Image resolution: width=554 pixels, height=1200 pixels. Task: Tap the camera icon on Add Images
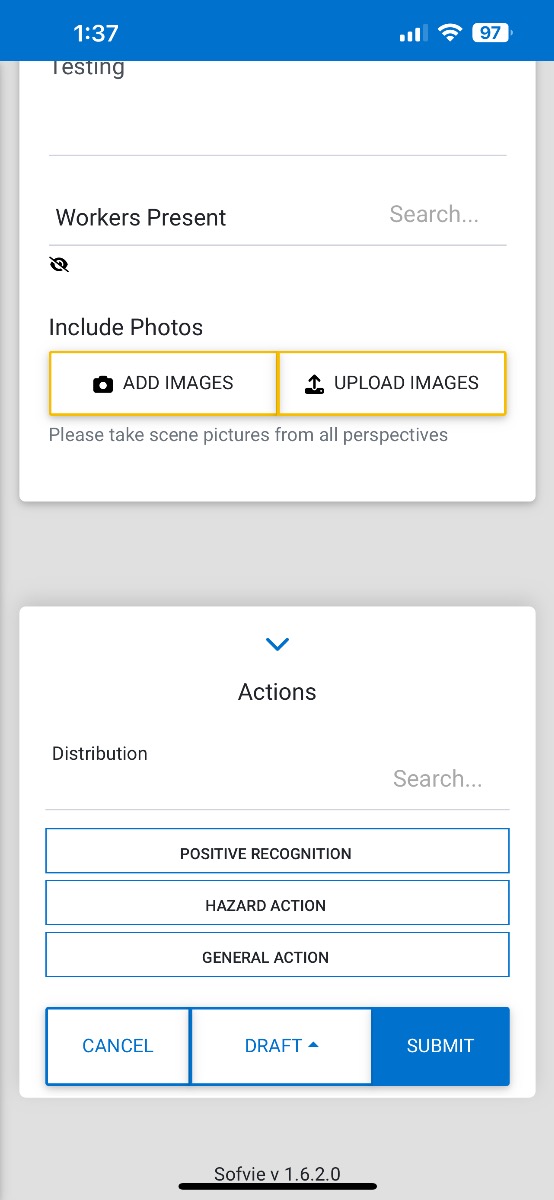pyautogui.click(x=103, y=384)
